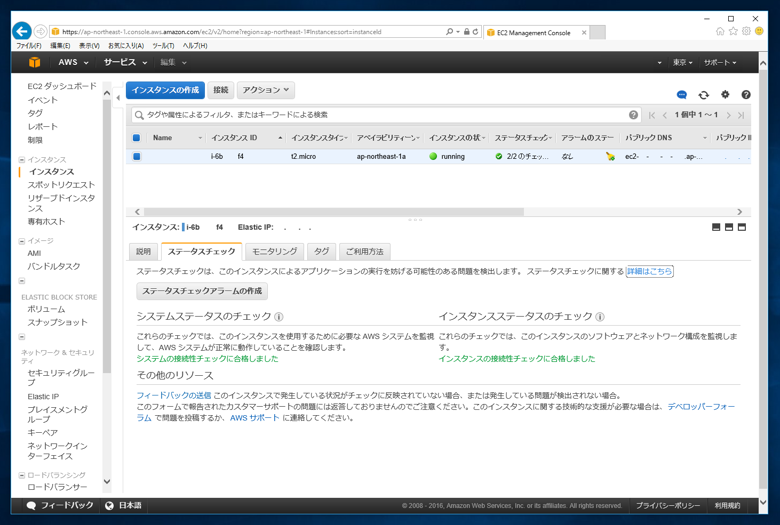The width and height of the screenshot is (780, 525).
Task: Open スポットリクエスト in the sidebar
Action: click(61, 185)
